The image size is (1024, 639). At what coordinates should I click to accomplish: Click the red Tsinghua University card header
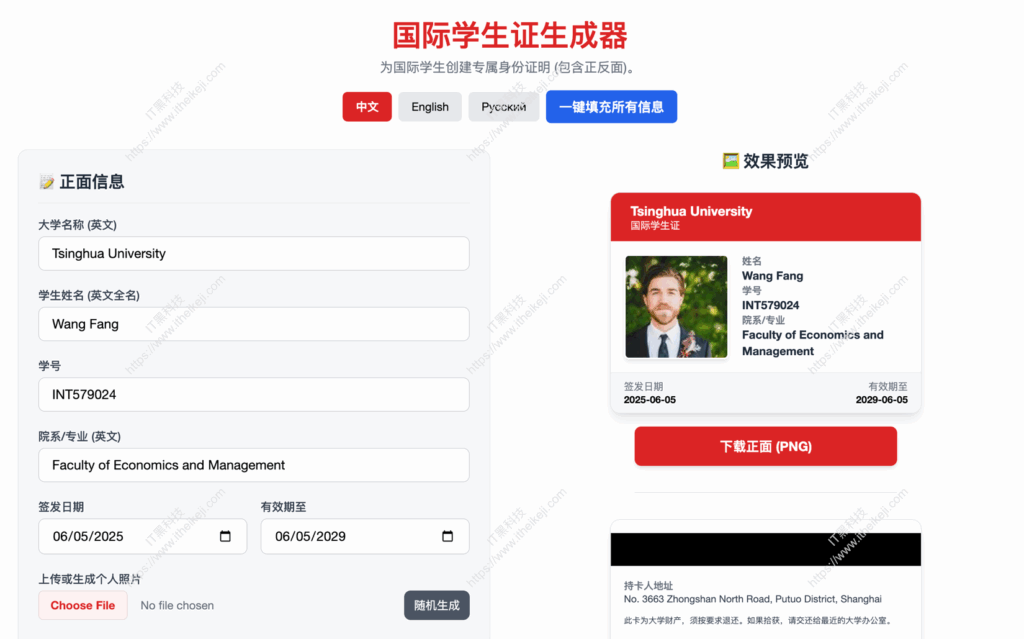coord(765,216)
